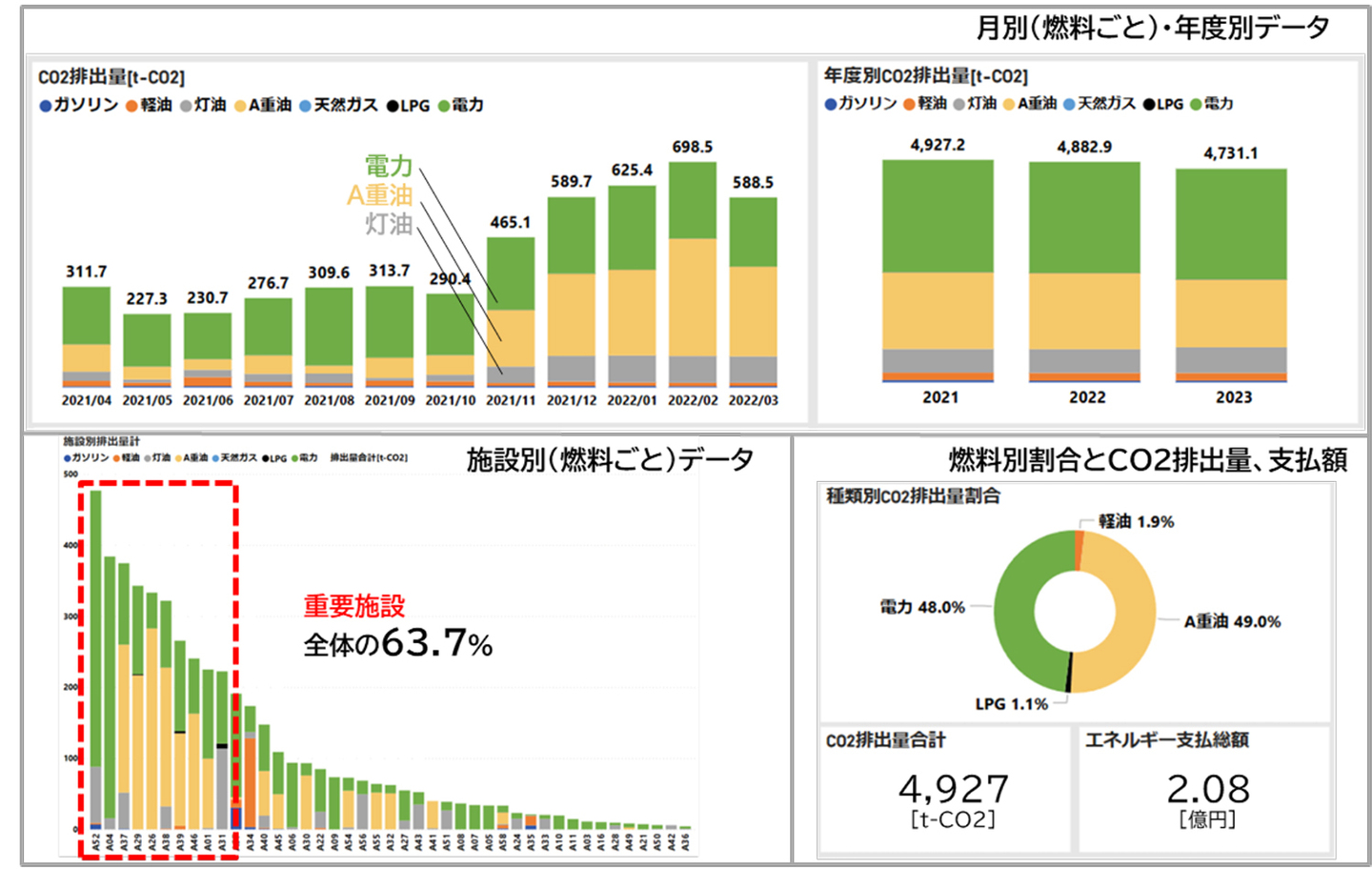Select the A重油 legend marker in 年度別 chart
1372x869 pixels.
pos(1007,105)
